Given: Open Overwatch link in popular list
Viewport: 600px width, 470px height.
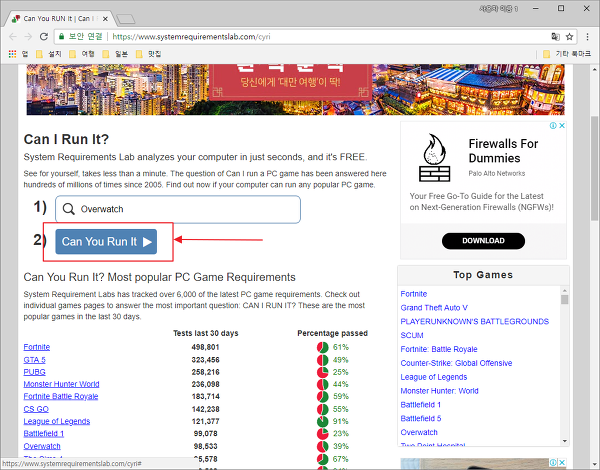Looking at the screenshot, I should click(x=42, y=446).
